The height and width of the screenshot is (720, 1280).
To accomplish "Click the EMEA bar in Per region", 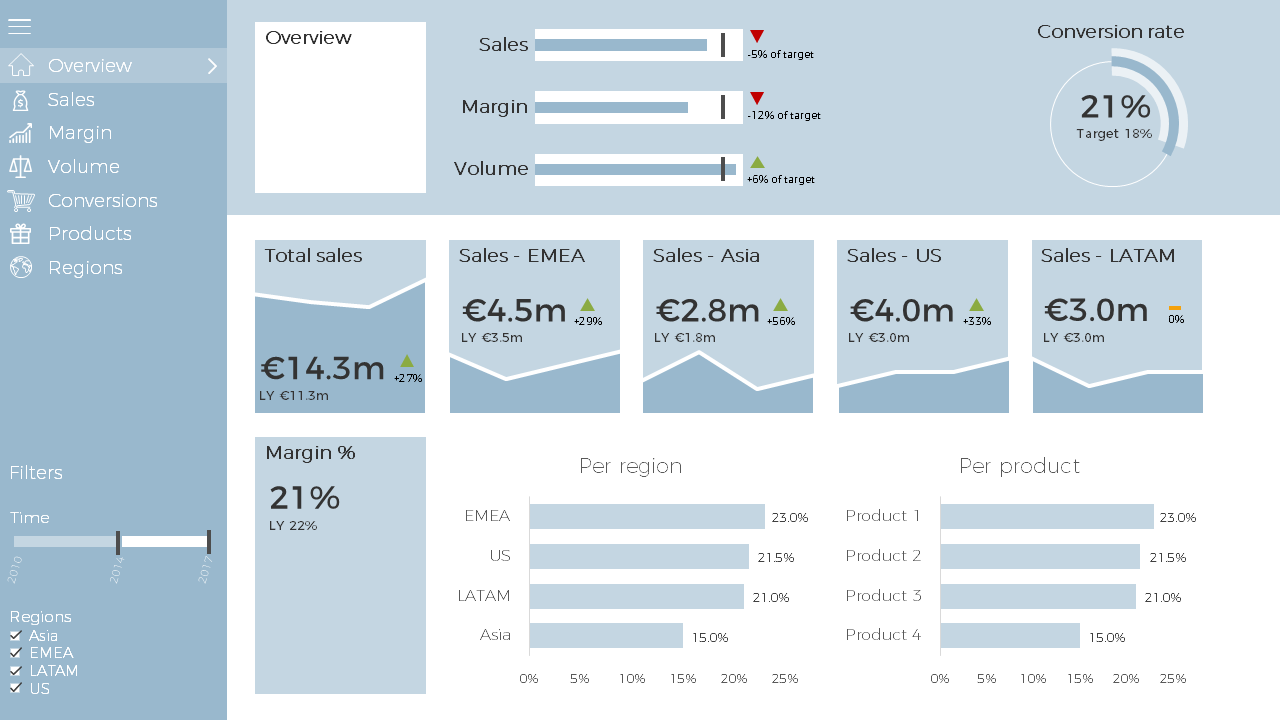I will coord(647,517).
